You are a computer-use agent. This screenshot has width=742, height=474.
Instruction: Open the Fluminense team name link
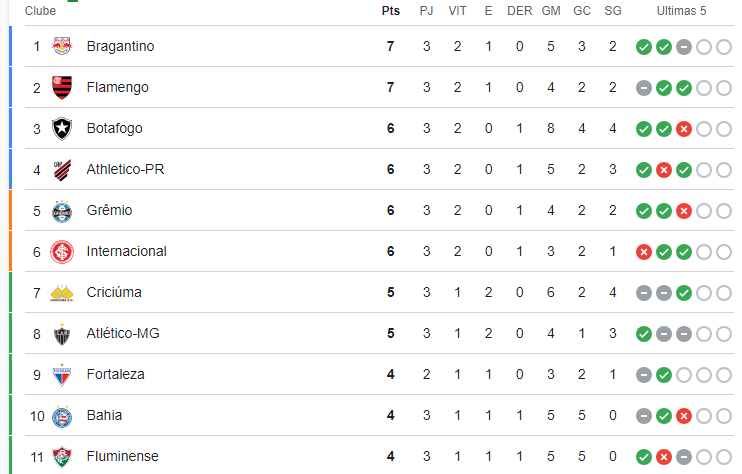pyautogui.click(x=123, y=456)
